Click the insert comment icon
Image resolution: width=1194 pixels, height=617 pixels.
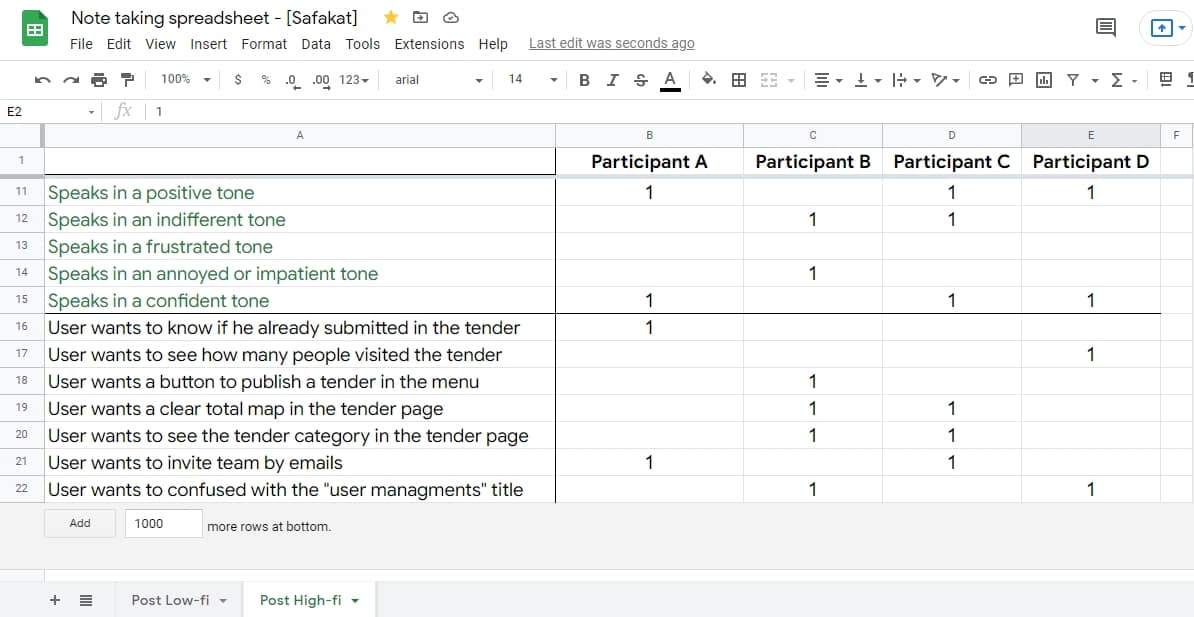(x=1015, y=80)
